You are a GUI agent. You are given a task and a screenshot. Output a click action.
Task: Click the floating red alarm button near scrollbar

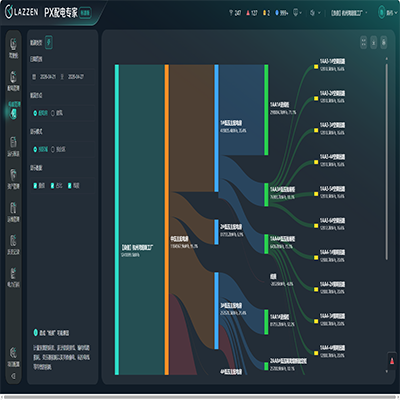[x=392, y=360]
